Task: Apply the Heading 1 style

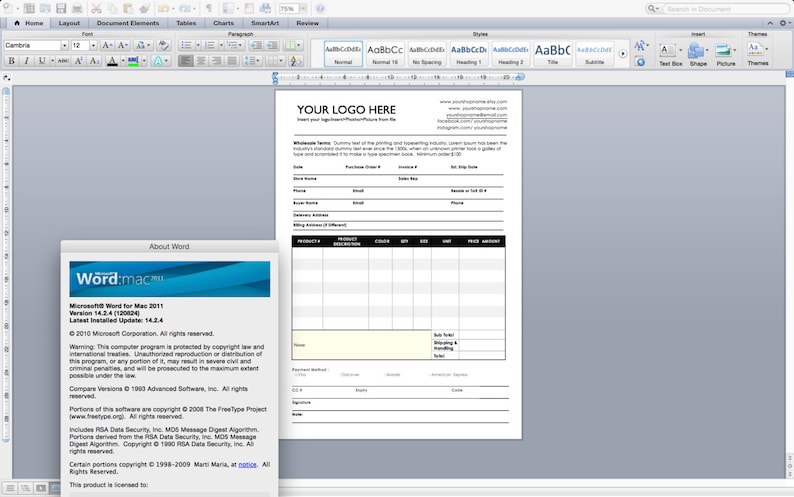Action: click(x=469, y=54)
